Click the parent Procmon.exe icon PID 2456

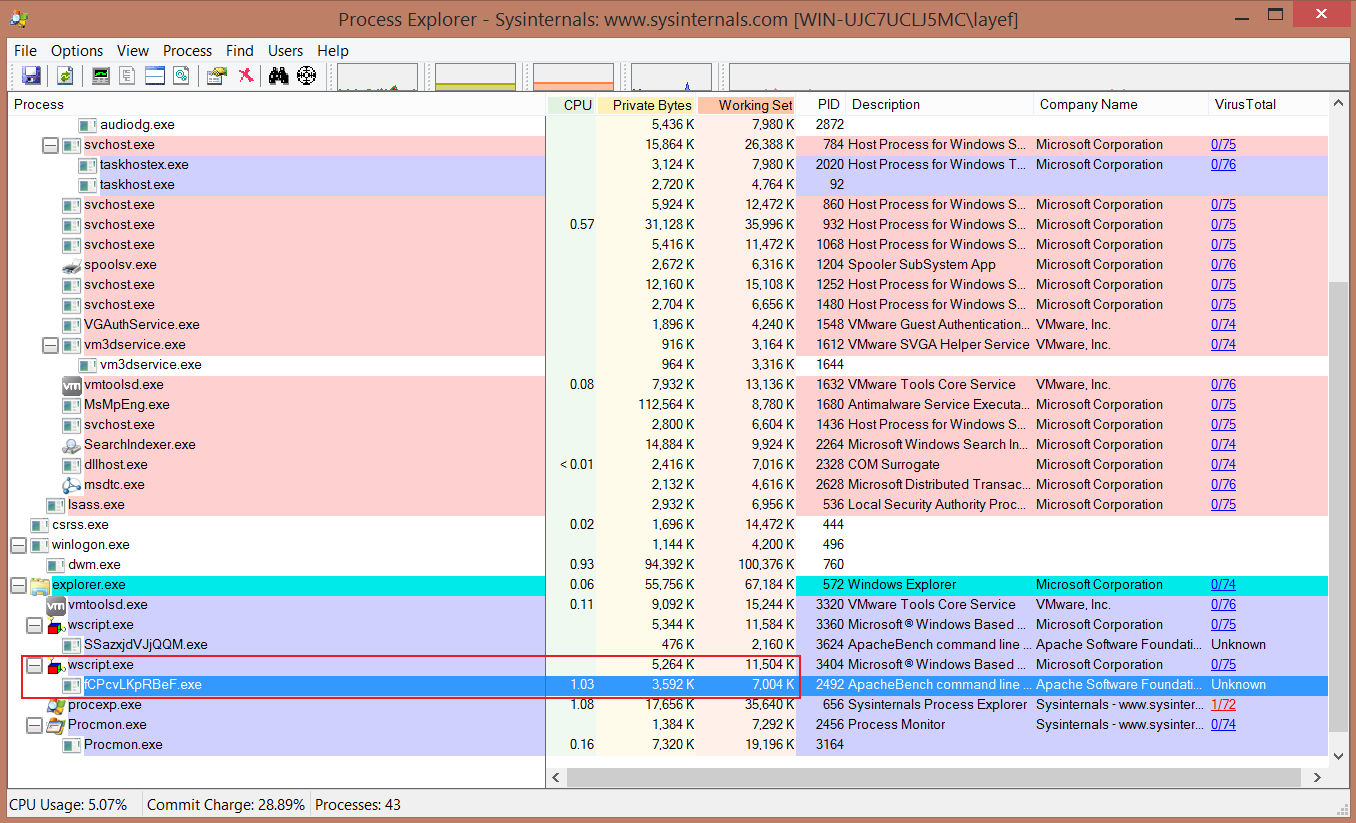(55, 725)
